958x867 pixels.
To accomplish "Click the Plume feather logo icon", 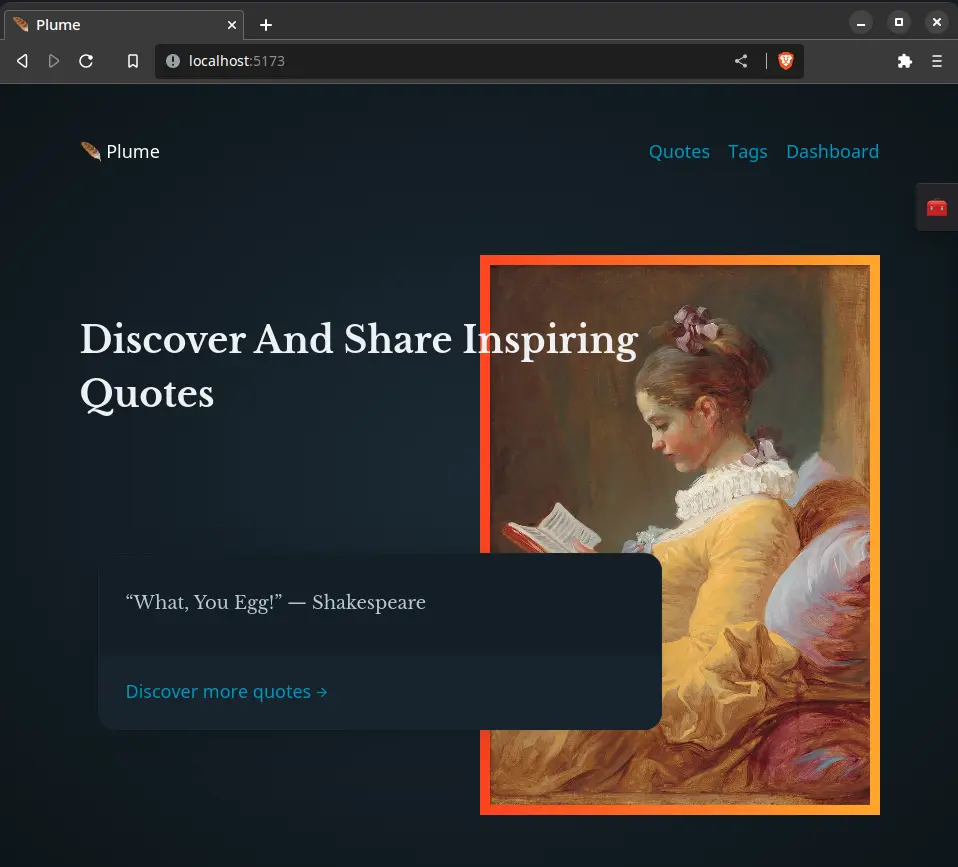I will click(90, 151).
